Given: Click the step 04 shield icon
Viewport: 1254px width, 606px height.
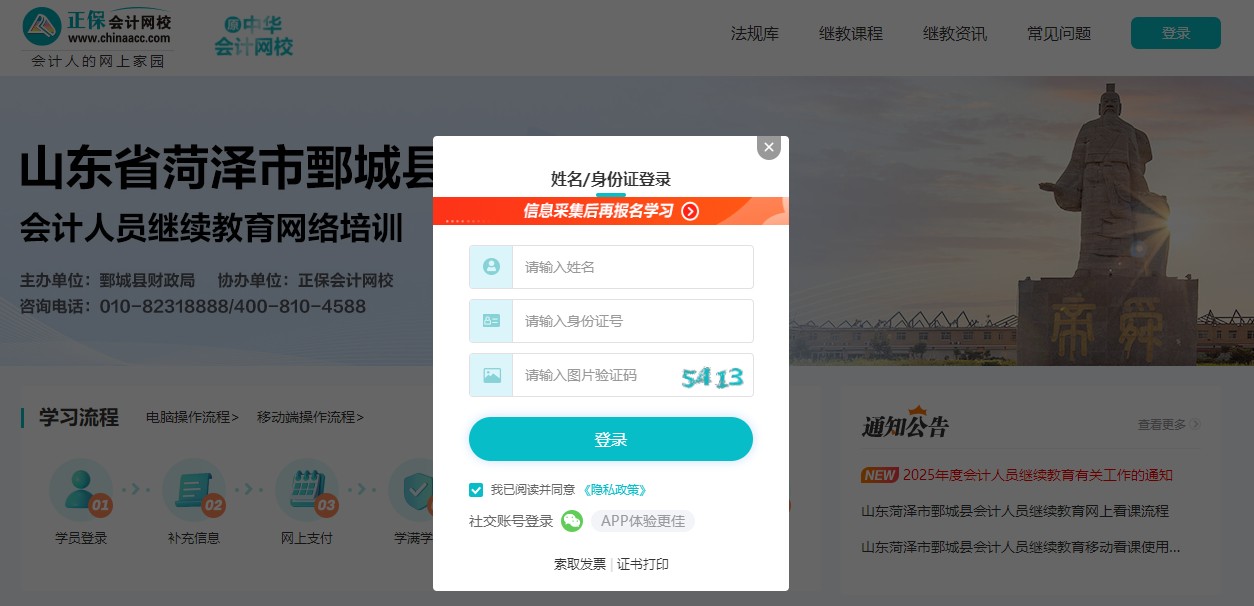Looking at the screenshot, I should (420, 489).
